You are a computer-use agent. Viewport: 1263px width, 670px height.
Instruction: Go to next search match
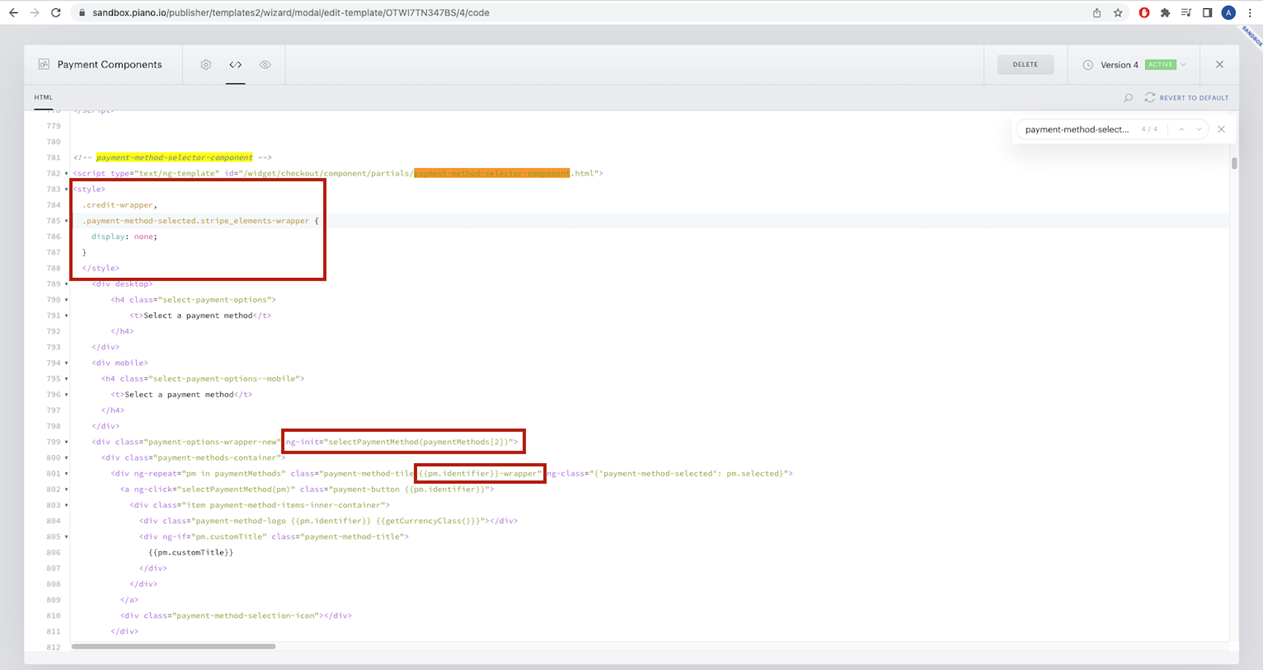click(1198, 129)
